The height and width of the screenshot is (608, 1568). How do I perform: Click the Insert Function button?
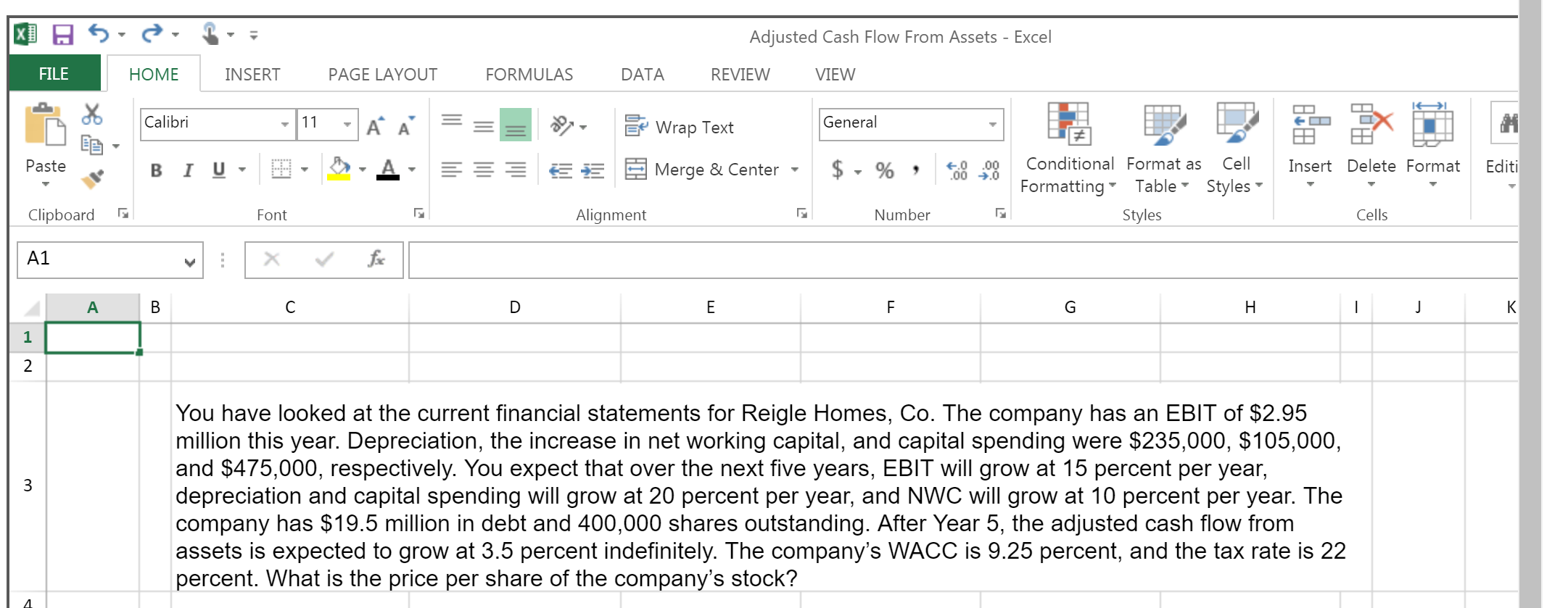tap(376, 259)
